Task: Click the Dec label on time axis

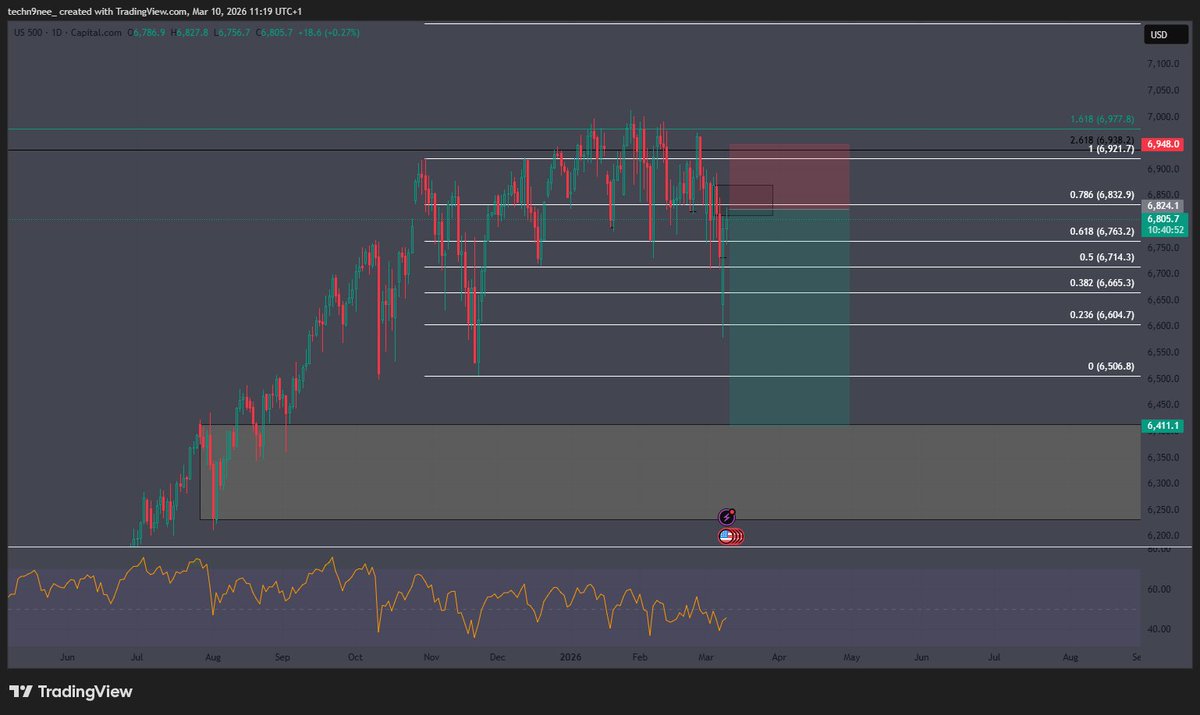Action: tap(498, 658)
